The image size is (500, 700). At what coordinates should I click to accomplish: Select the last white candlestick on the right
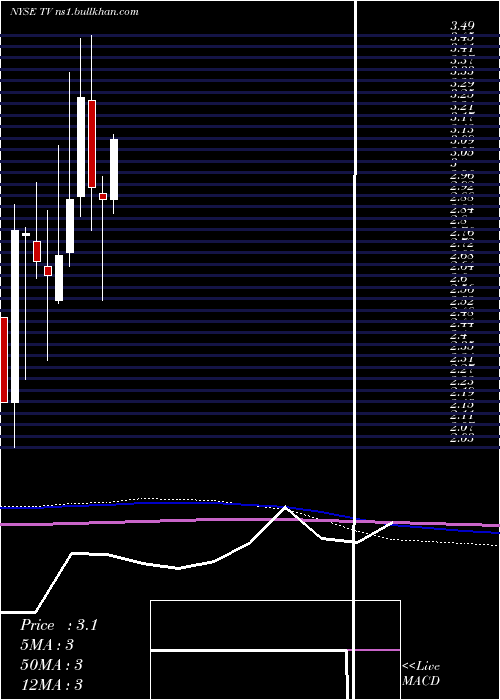[114, 169]
